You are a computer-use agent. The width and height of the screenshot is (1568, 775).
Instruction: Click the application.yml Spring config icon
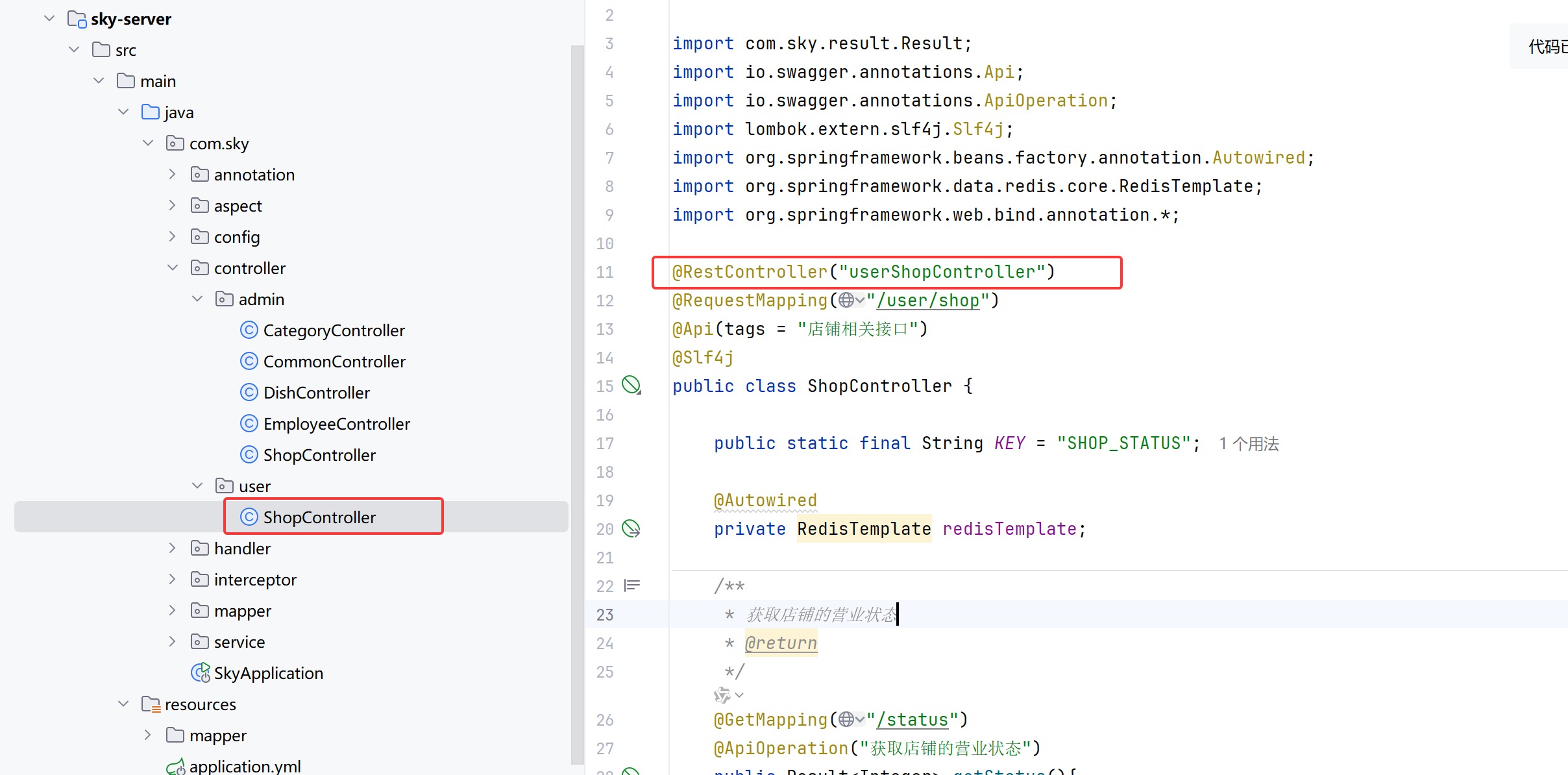pos(176,768)
